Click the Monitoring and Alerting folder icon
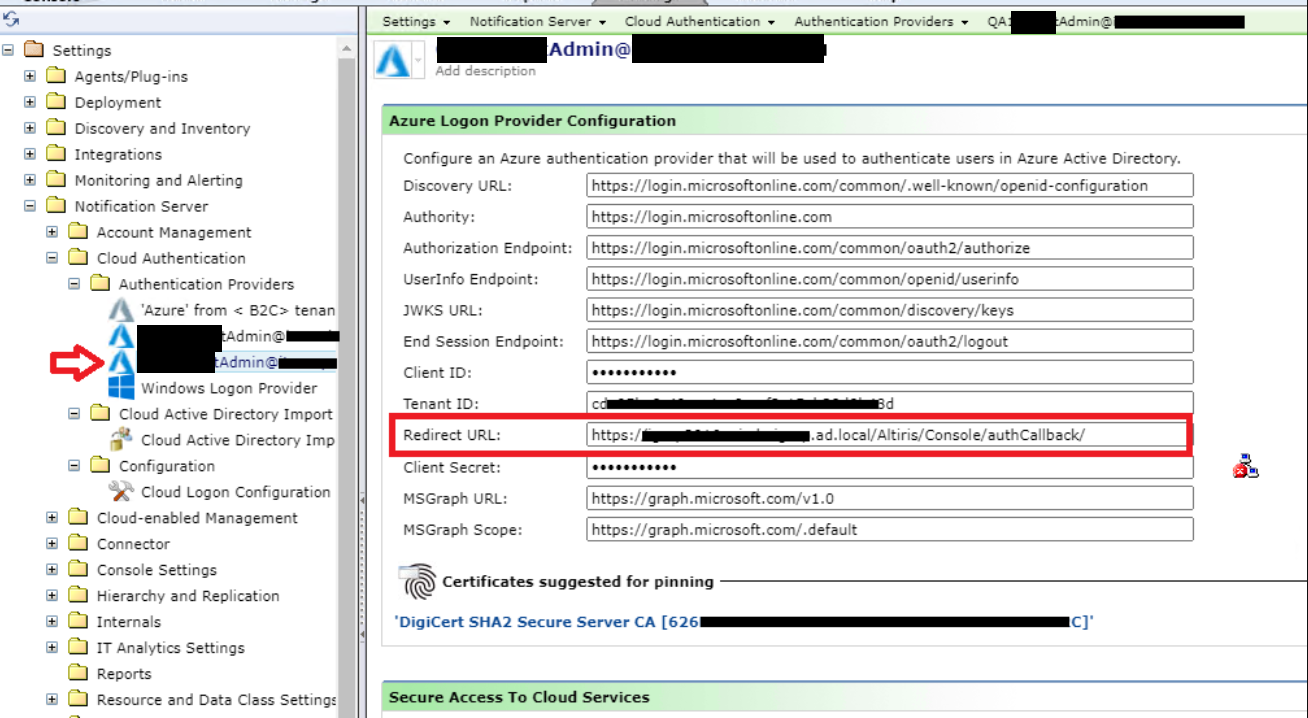1308x718 pixels. click(56, 180)
